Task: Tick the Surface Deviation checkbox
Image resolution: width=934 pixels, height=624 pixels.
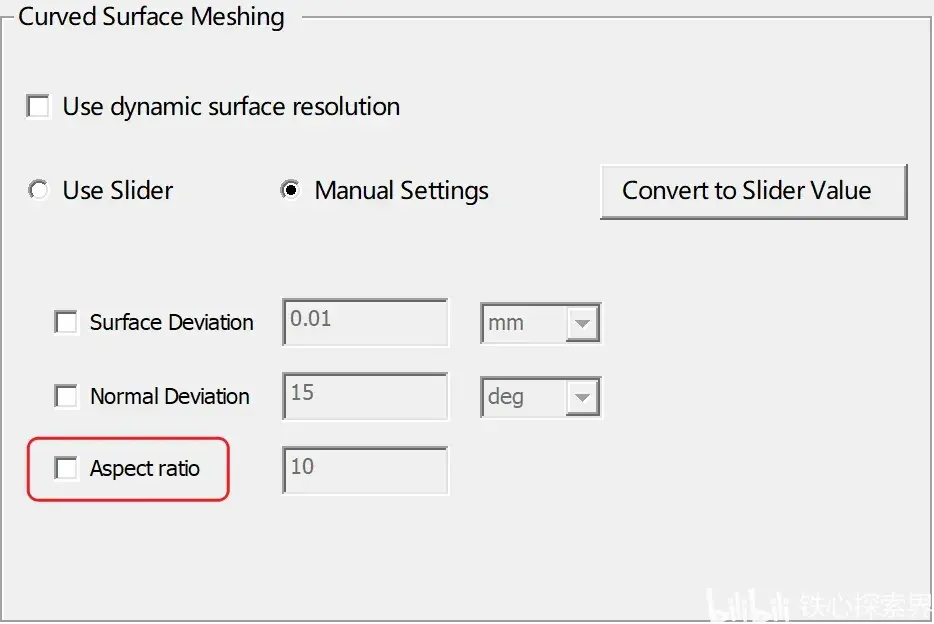Action: pyautogui.click(x=66, y=322)
